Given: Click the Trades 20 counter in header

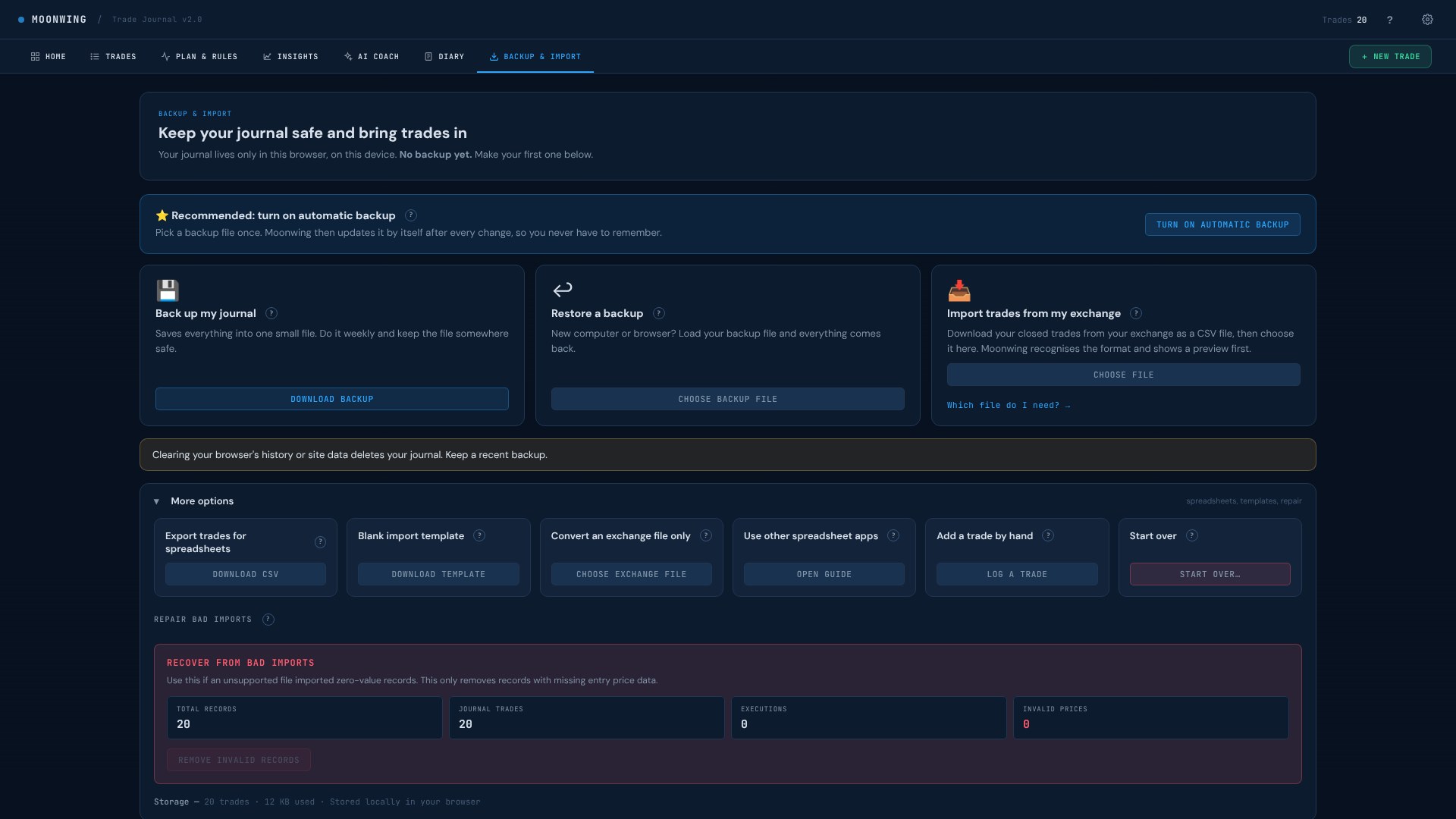Looking at the screenshot, I should tap(1345, 20).
